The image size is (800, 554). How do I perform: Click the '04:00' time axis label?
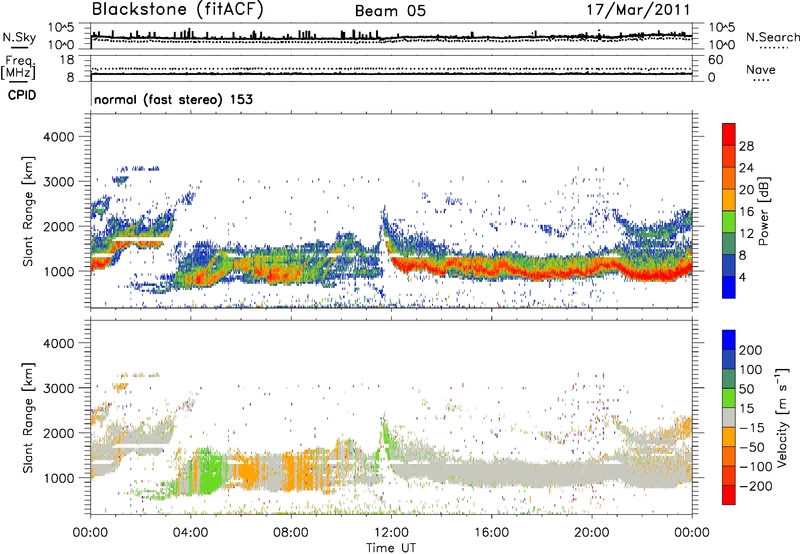point(191,533)
